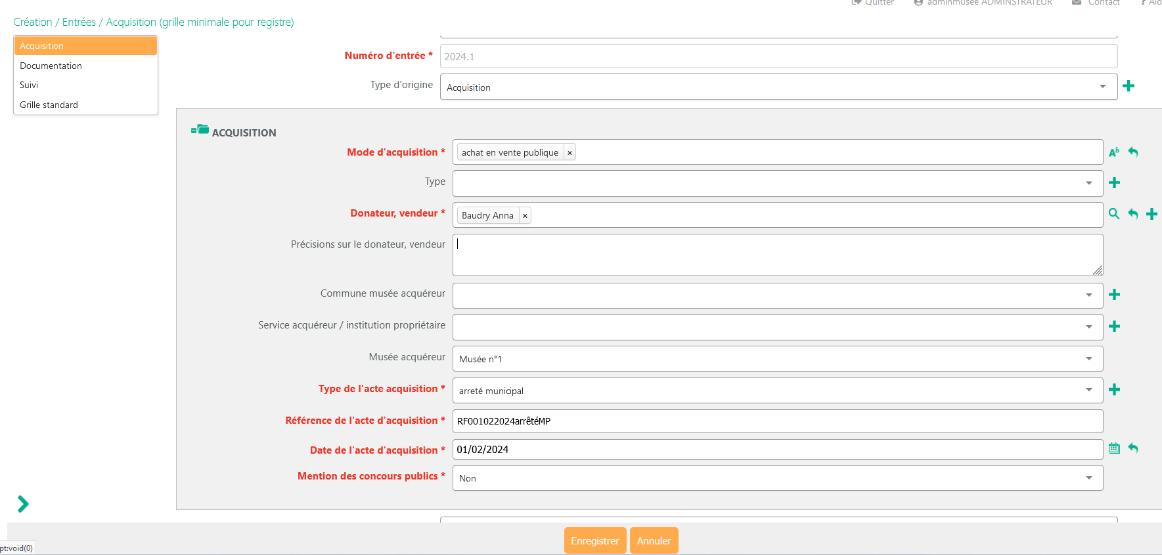Click plus icon beside Commune musée acquéreur

pyautogui.click(x=1114, y=295)
